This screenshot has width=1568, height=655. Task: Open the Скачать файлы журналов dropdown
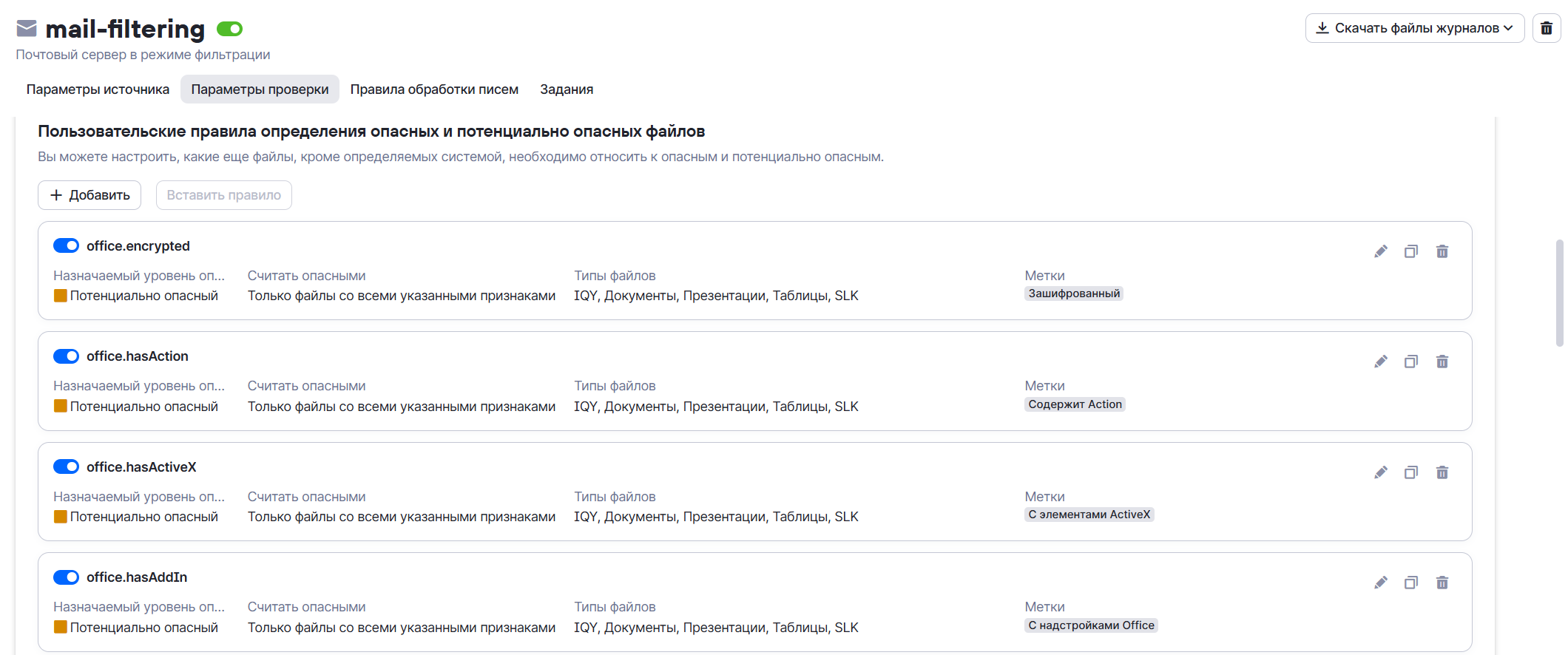pyautogui.click(x=1414, y=28)
